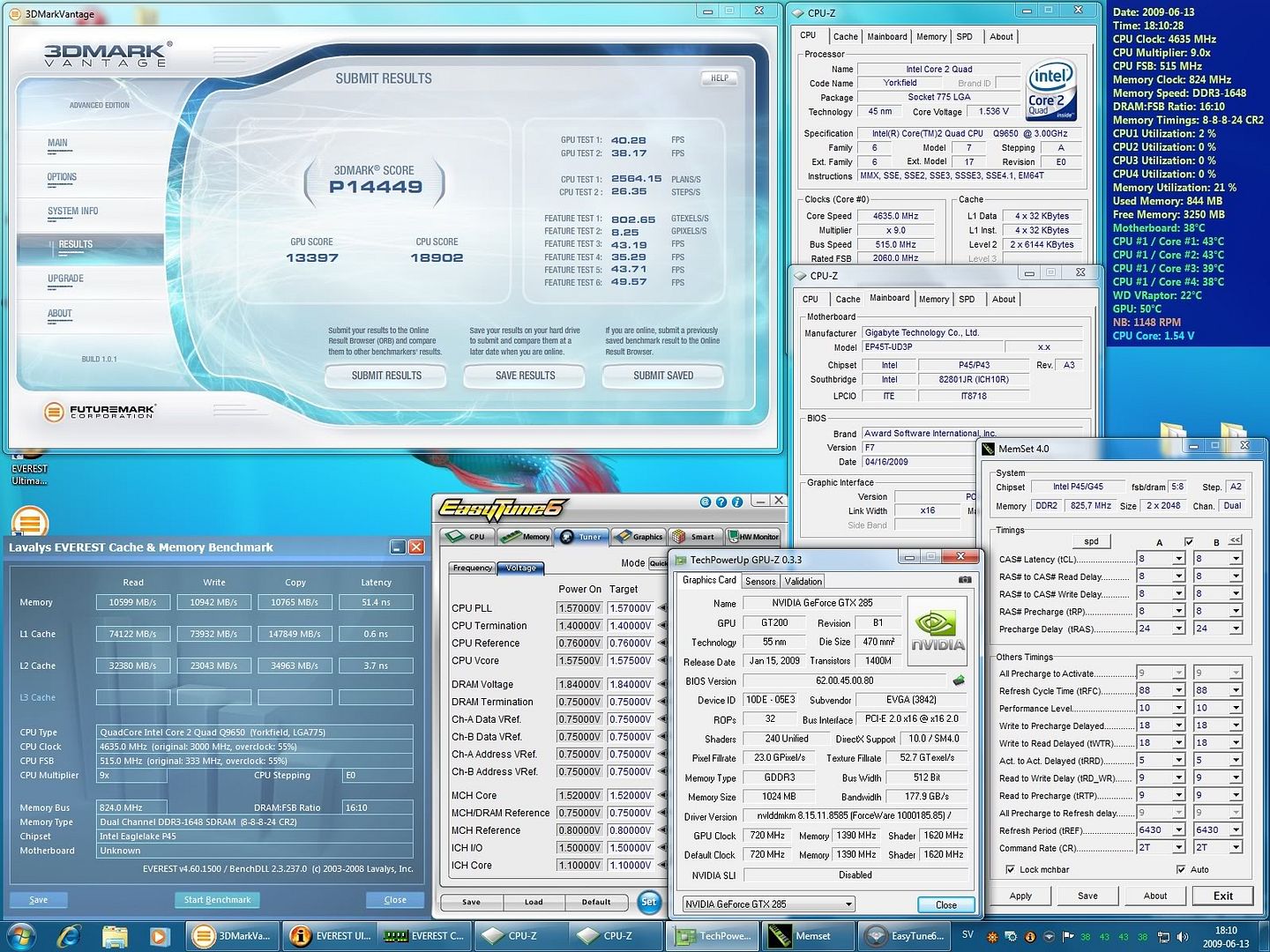
Task: Open the Sensors tab in GPU-Z
Action: pyautogui.click(x=760, y=581)
